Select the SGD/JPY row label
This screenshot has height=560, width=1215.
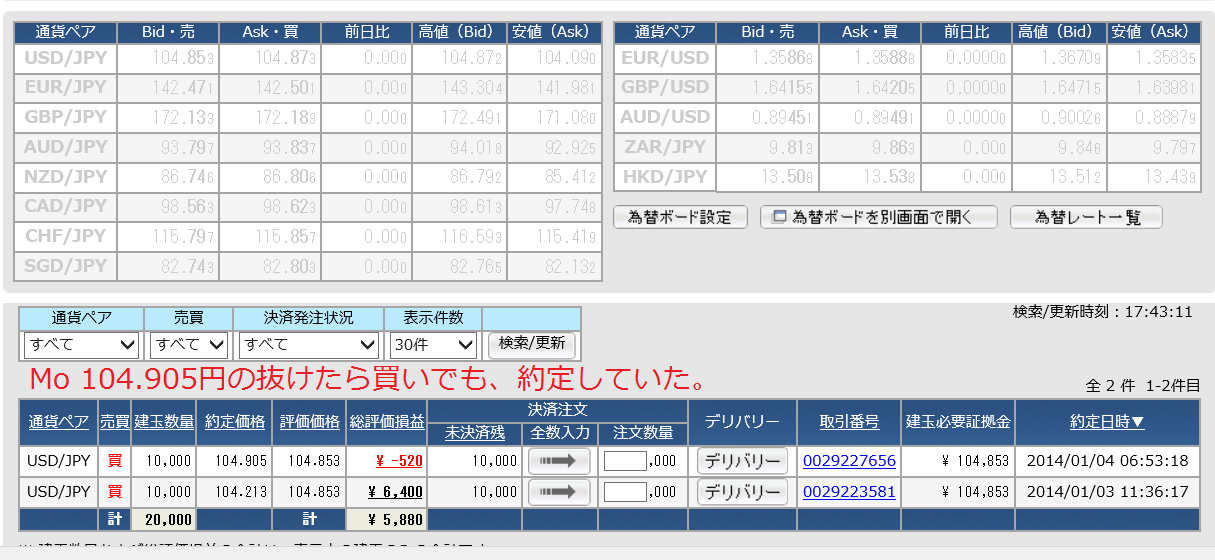tap(65, 267)
